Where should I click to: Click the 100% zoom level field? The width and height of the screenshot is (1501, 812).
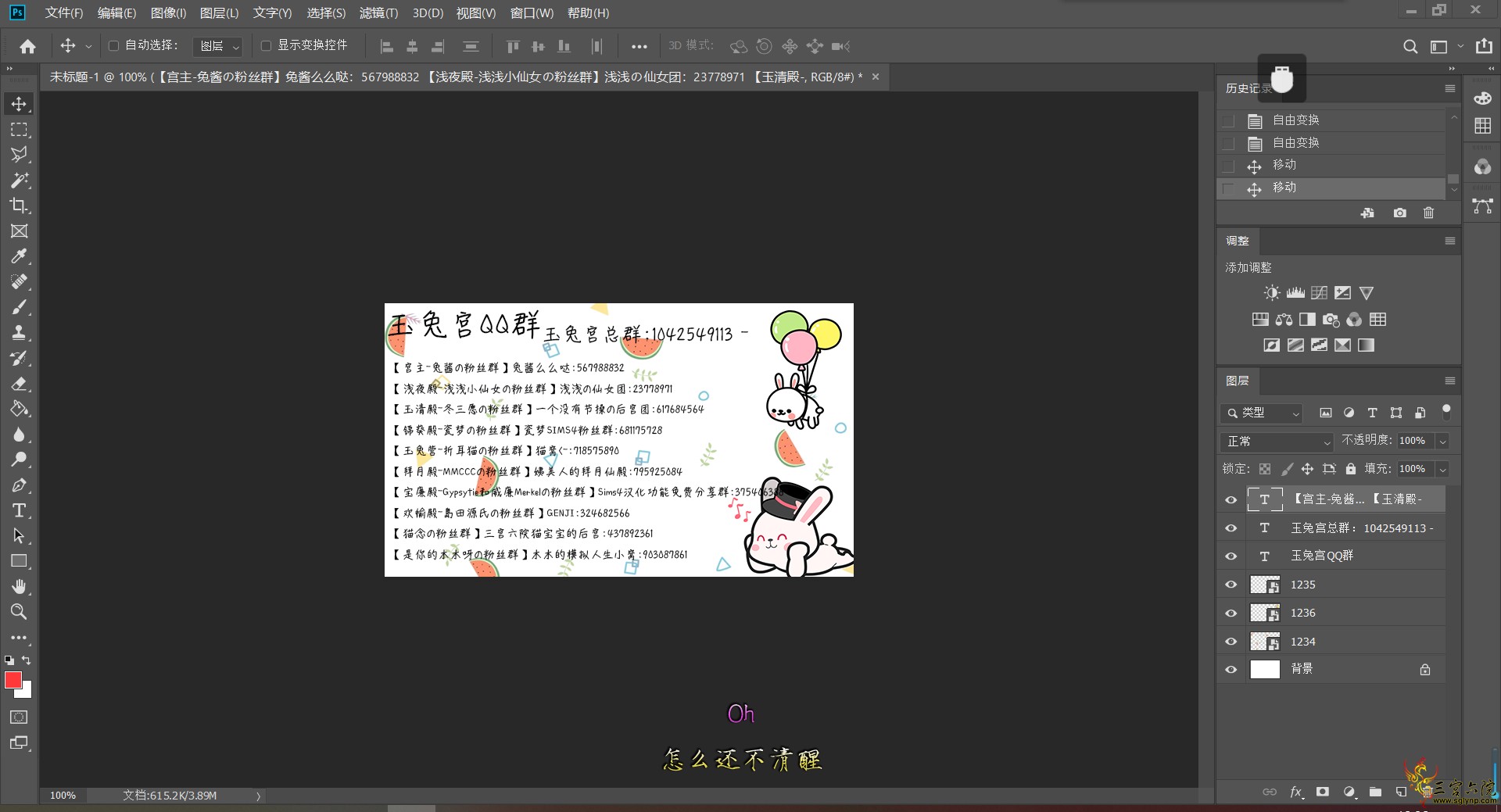[63, 796]
